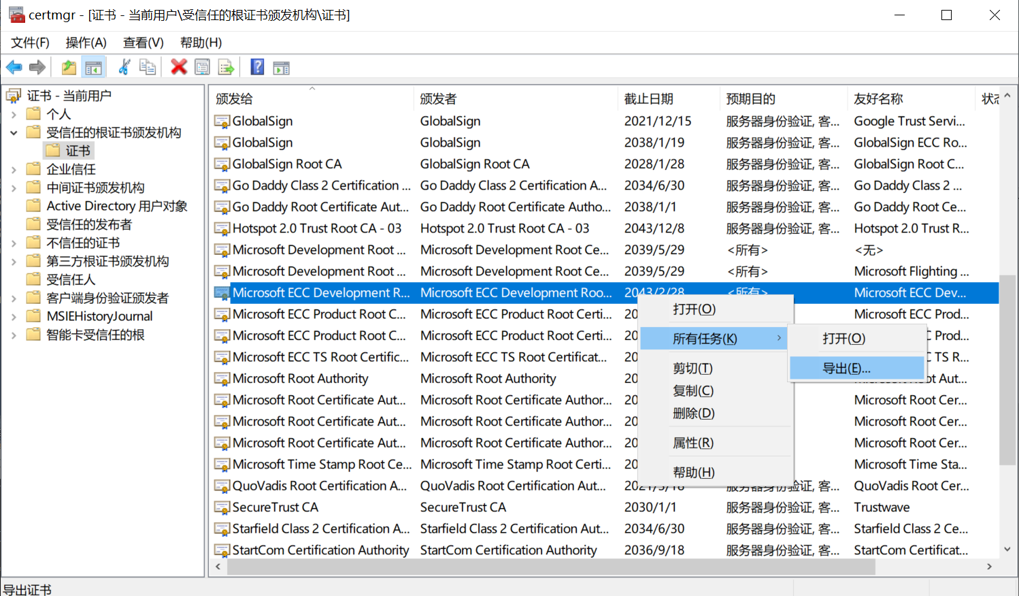Click the certificate icon of GlobalSign Root CA
1019x596 pixels.
tap(222, 164)
